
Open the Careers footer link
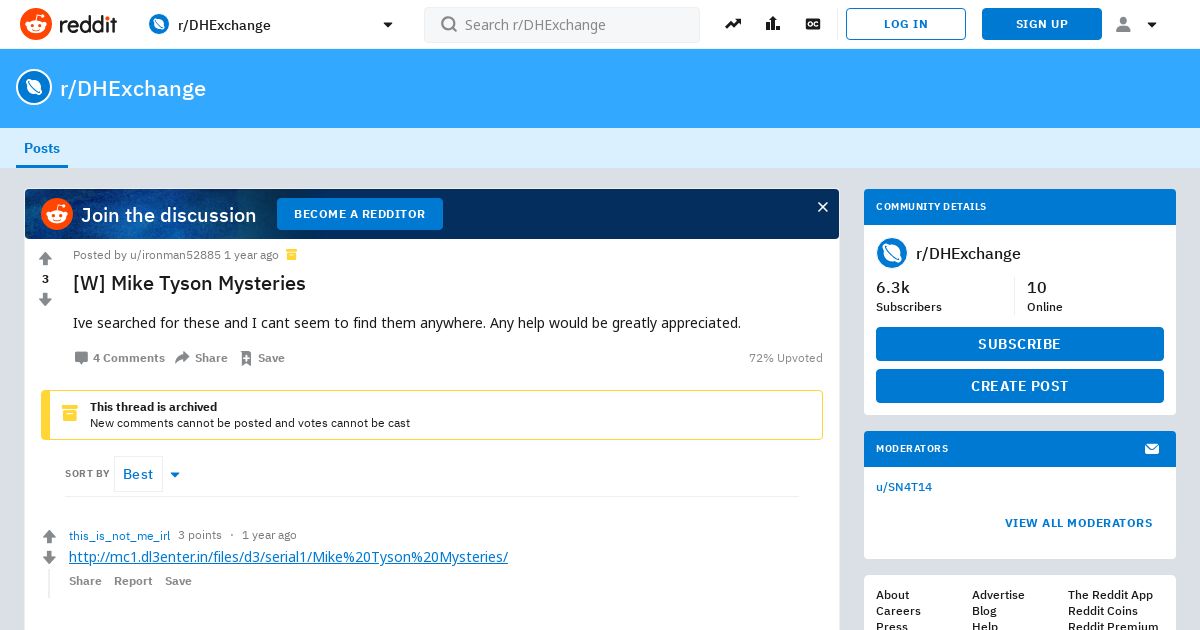point(898,611)
